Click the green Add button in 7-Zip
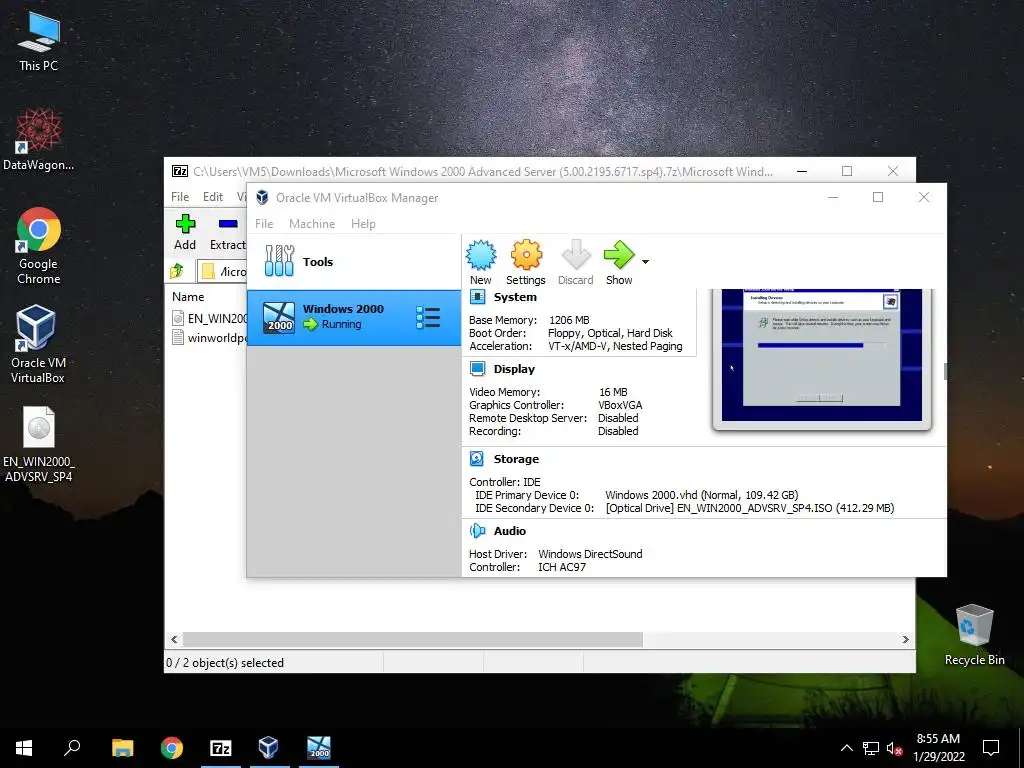1024x768 pixels. tap(185, 232)
